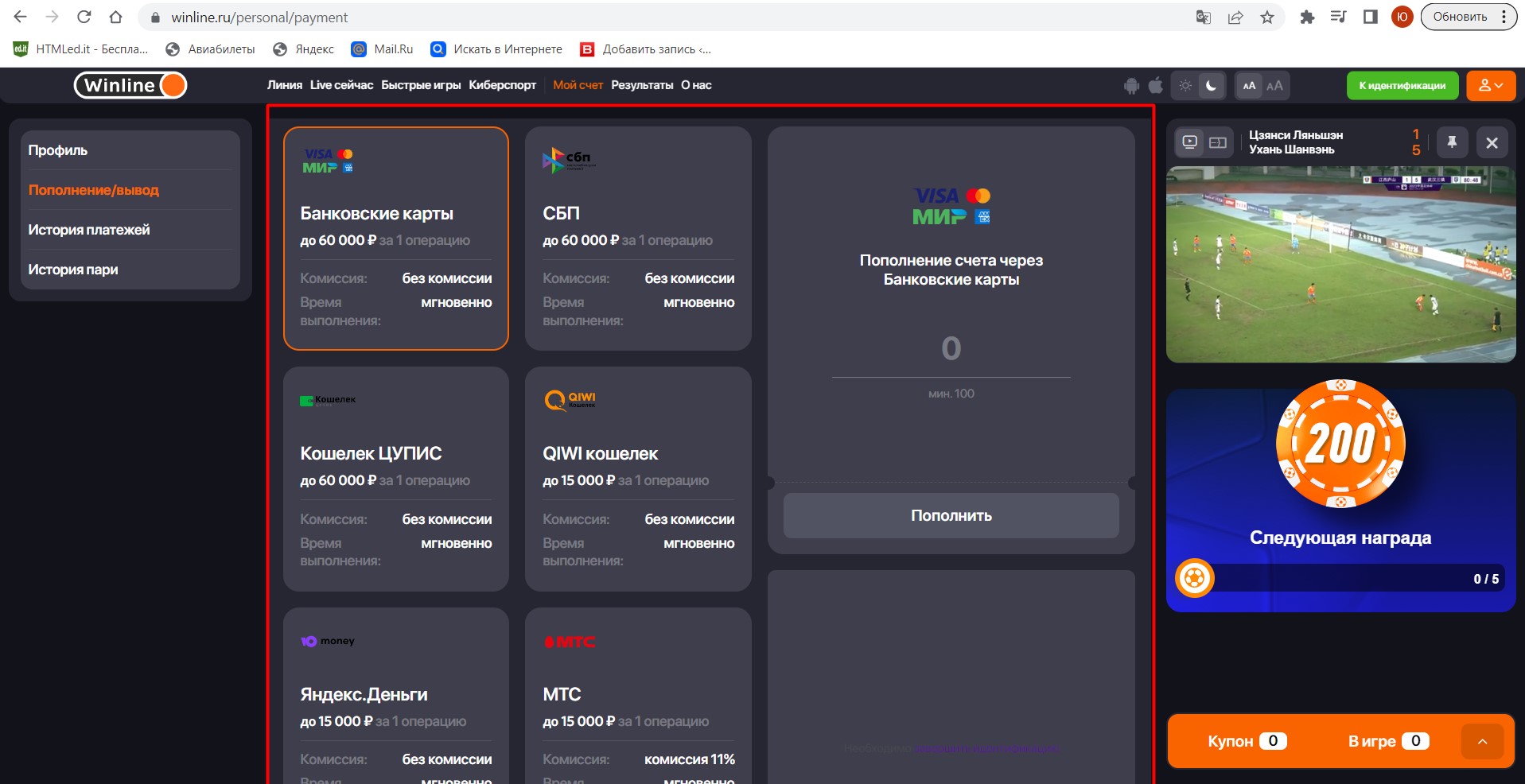The width and height of the screenshot is (1525, 784).
Task: Click the live football video stream
Action: (x=1340, y=264)
